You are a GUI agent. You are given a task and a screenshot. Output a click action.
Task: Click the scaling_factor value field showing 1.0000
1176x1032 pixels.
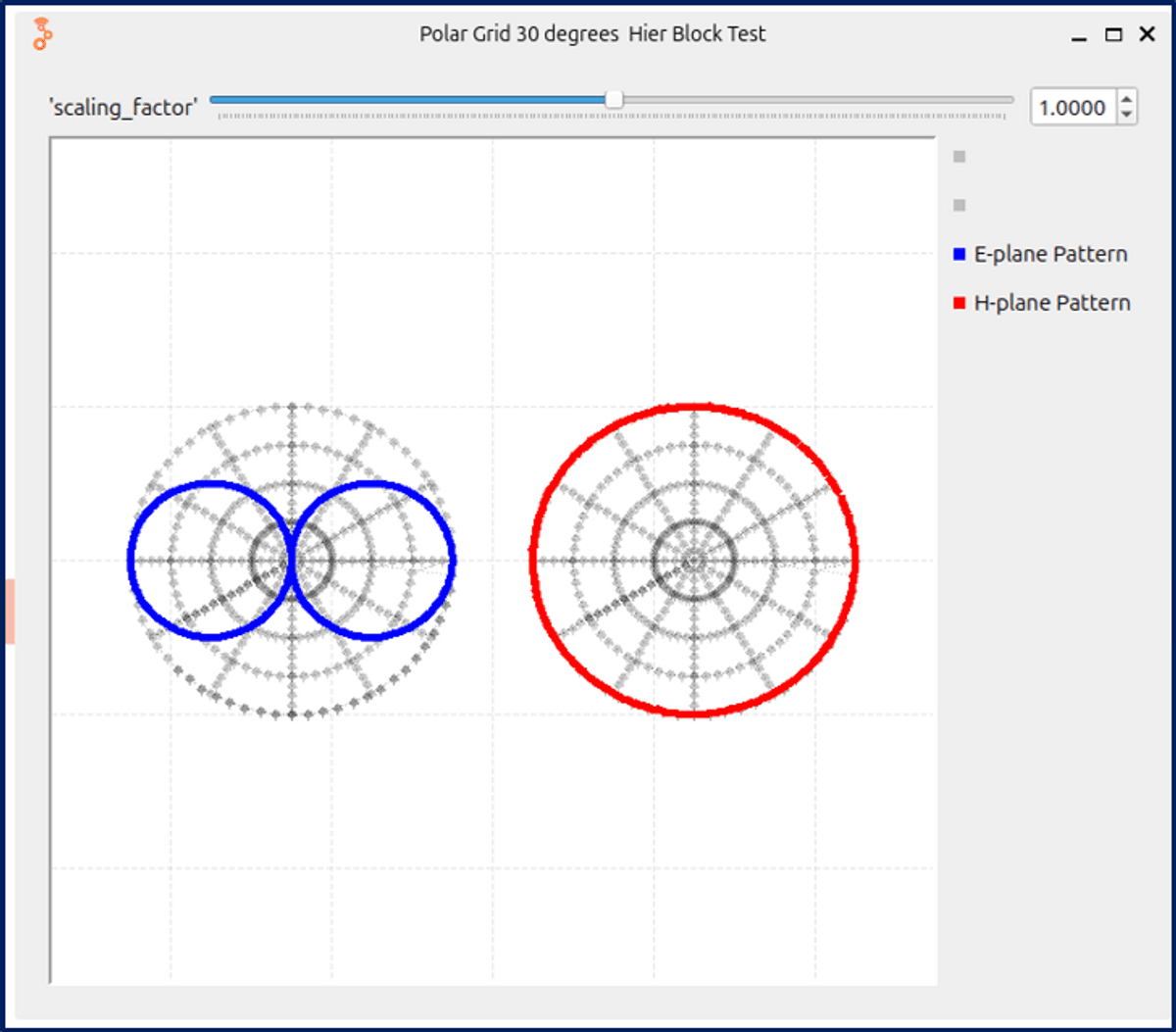click(1072, 108)
